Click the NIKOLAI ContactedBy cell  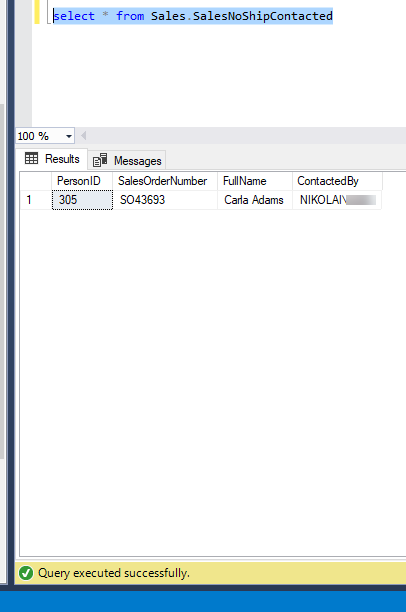pos(337,200)
